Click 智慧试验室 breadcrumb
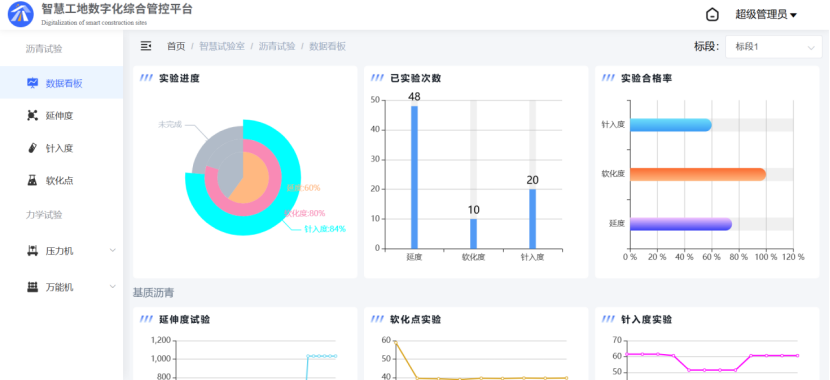Viewport: 830px width, 380px height. point(222,47)
